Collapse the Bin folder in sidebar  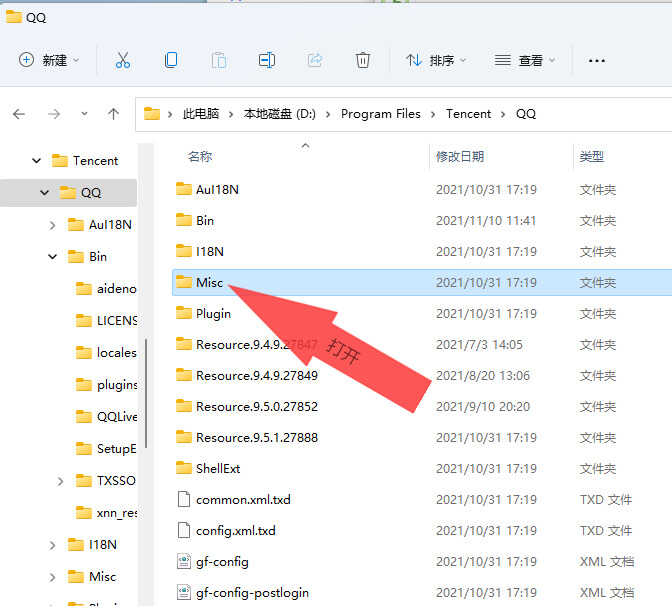click(52, 257)
